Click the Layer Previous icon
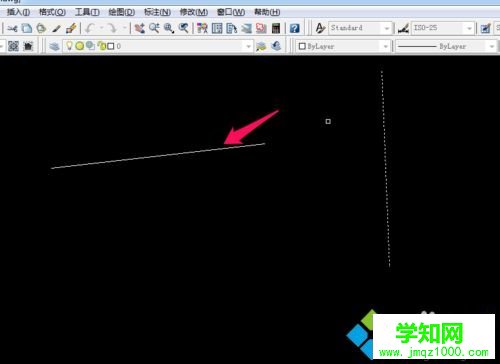 pos(276,46)
